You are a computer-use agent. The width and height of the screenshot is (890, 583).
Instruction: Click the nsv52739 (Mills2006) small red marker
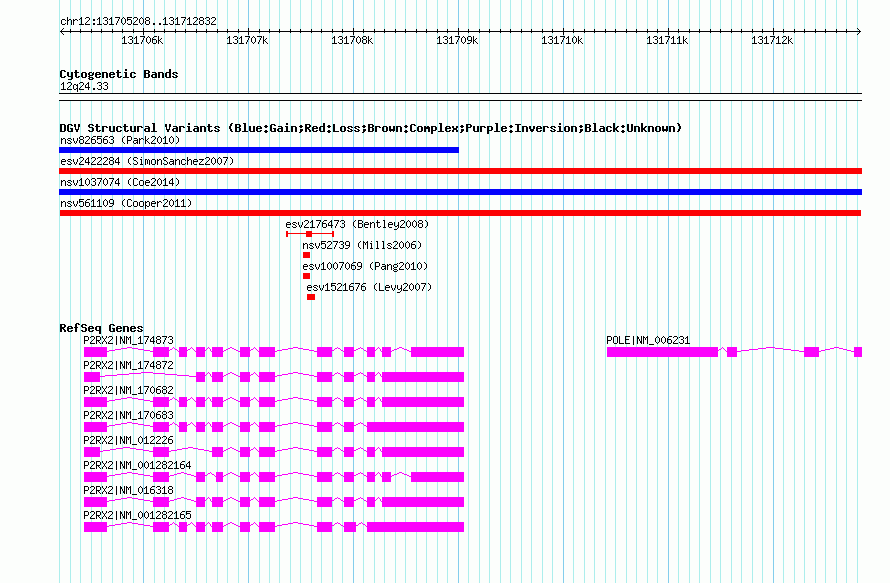[307, 255]
